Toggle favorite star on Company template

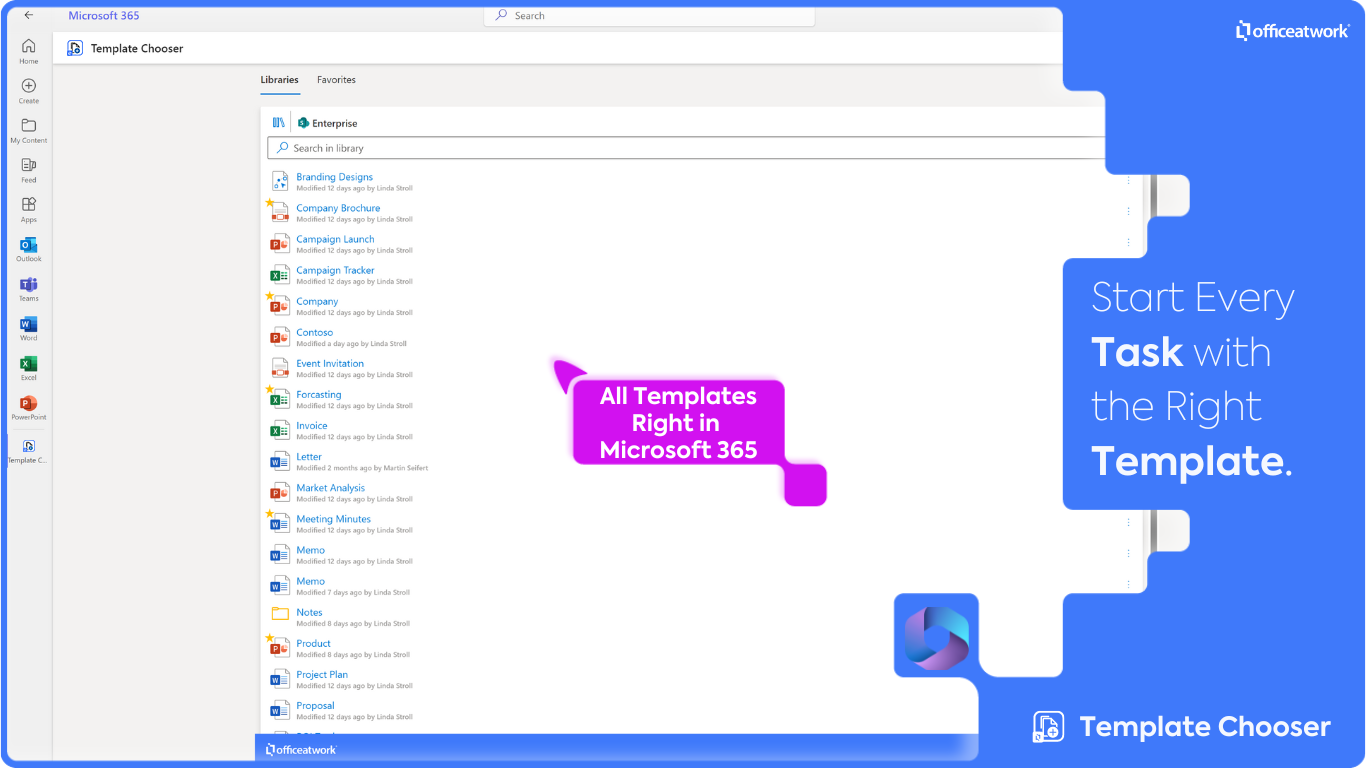coord(269,295)
